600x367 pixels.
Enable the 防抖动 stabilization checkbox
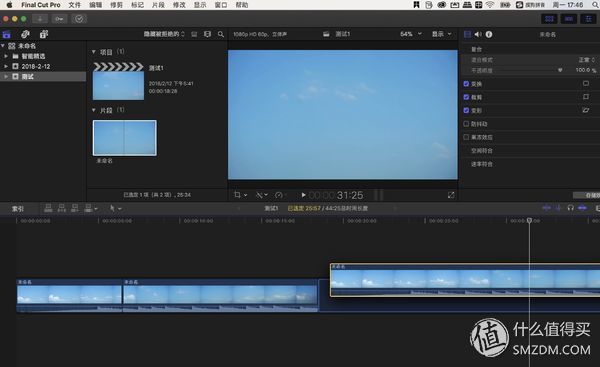[466, 124]
